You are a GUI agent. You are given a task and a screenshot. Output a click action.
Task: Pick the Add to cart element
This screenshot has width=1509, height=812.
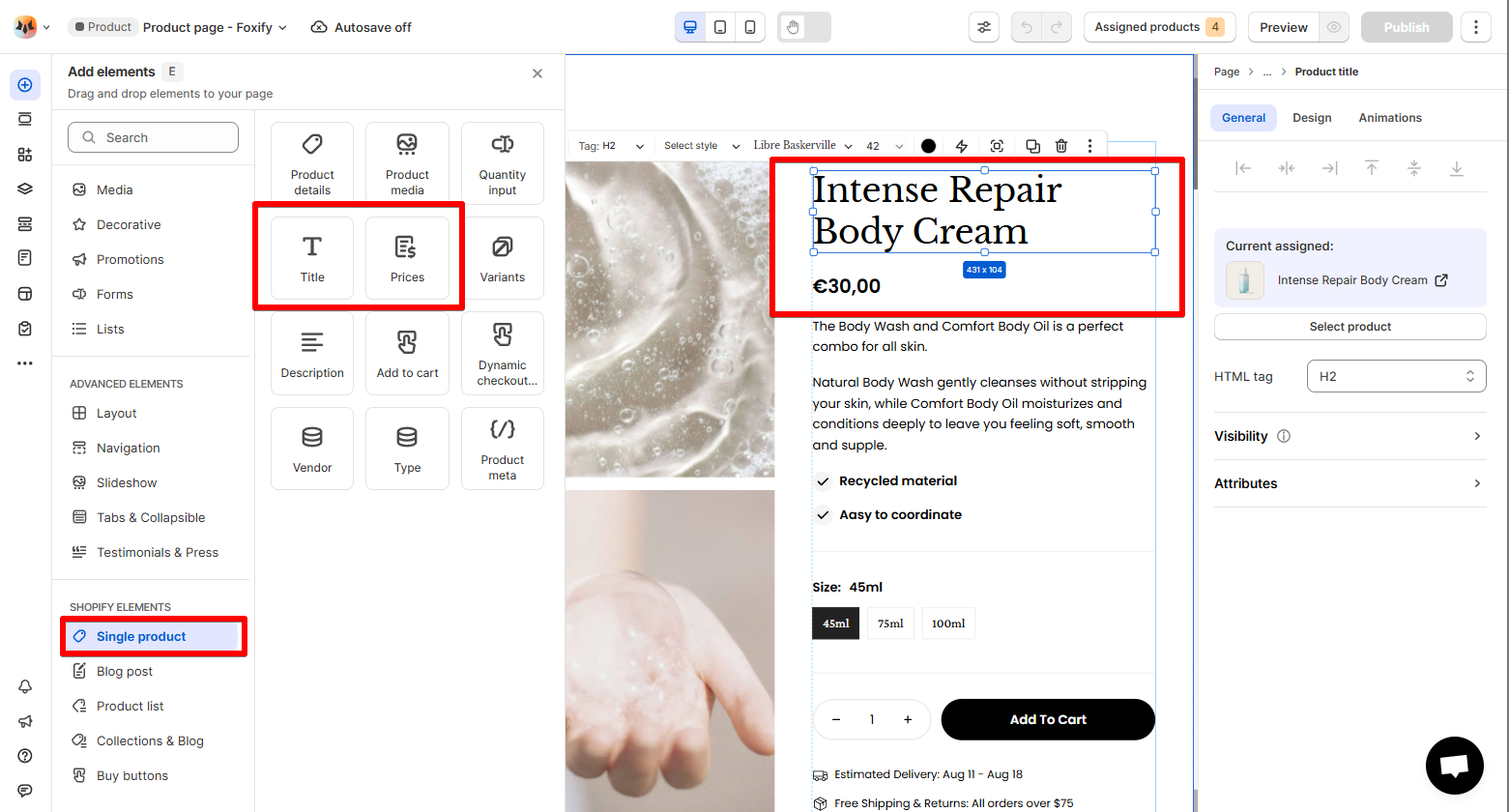[407, 353]
